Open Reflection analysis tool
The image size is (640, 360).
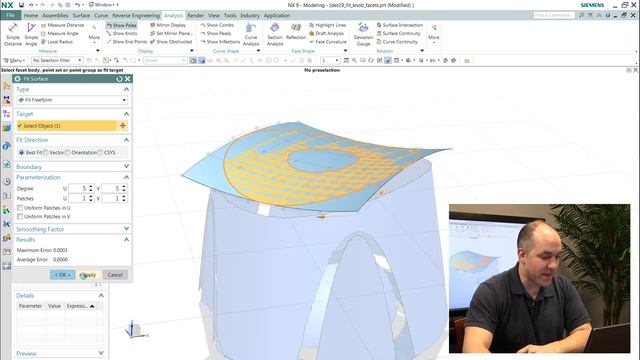(x=296, y=32)
